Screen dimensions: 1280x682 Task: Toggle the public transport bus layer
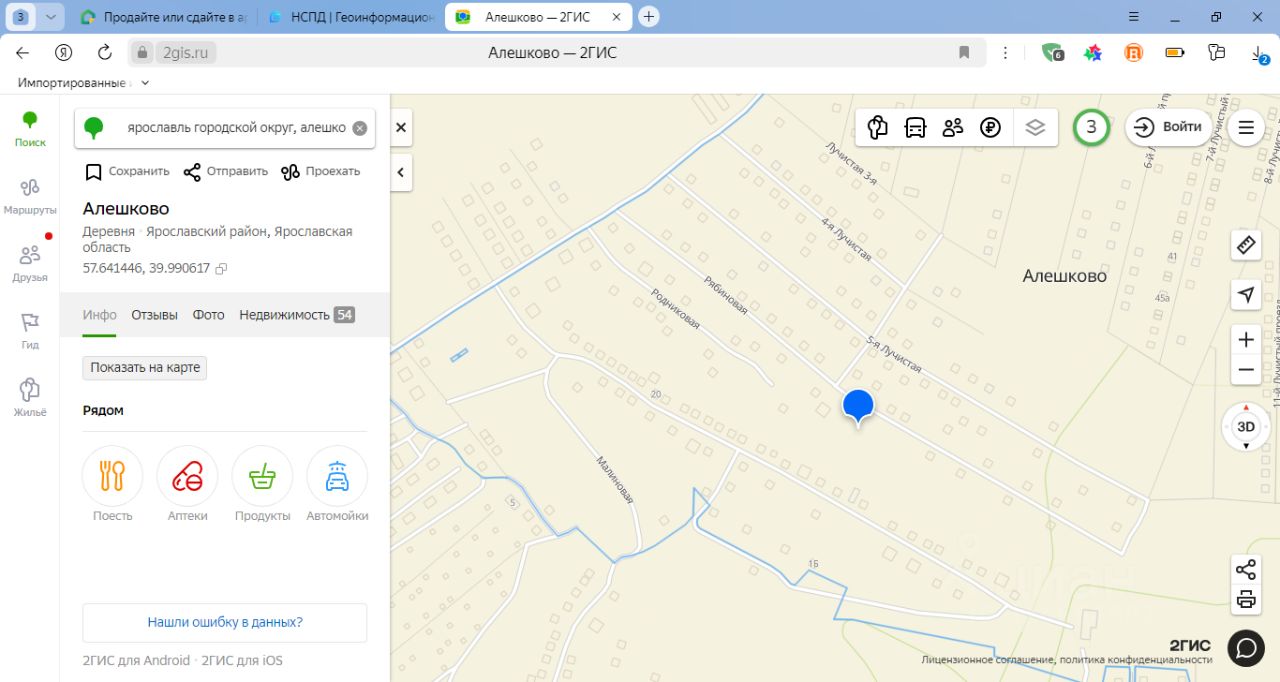pyautogui.click(x=915, y=127)
